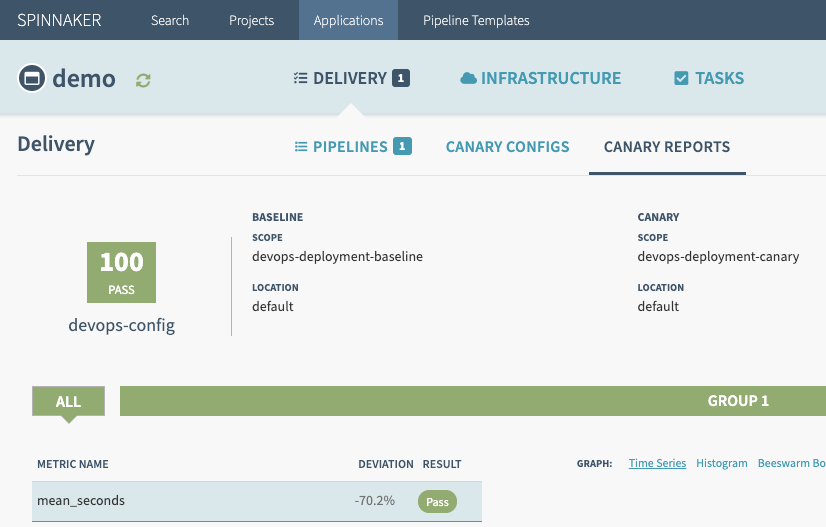Viewport: 826px width, 527px height.
Task: Switch graph to Beeswarm view
Action: tap(790, 463)
